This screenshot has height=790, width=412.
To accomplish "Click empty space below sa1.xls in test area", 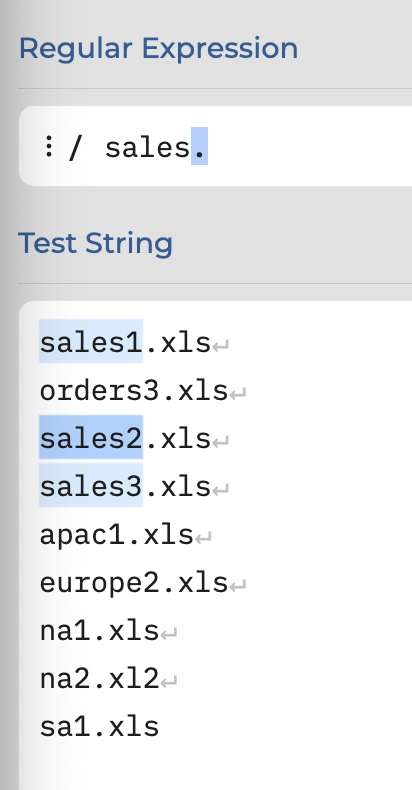I will (217, 768).
